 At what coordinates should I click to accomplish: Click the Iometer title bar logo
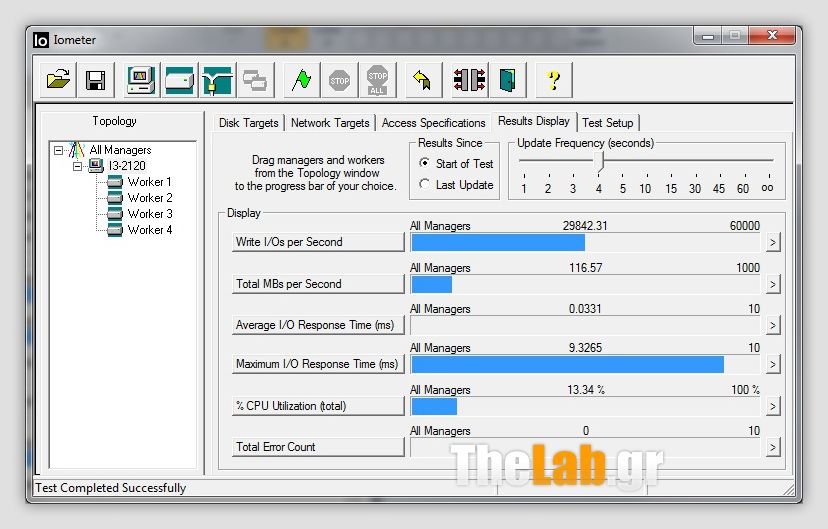pos(41,40)
